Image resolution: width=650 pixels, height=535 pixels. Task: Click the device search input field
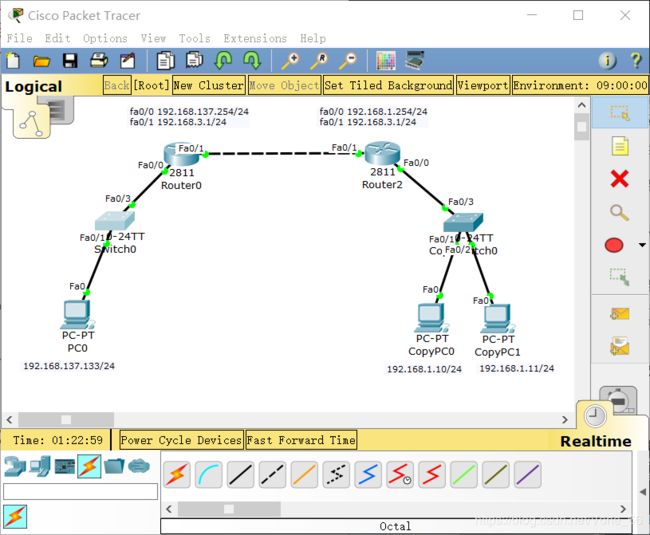tap(80, 491)
